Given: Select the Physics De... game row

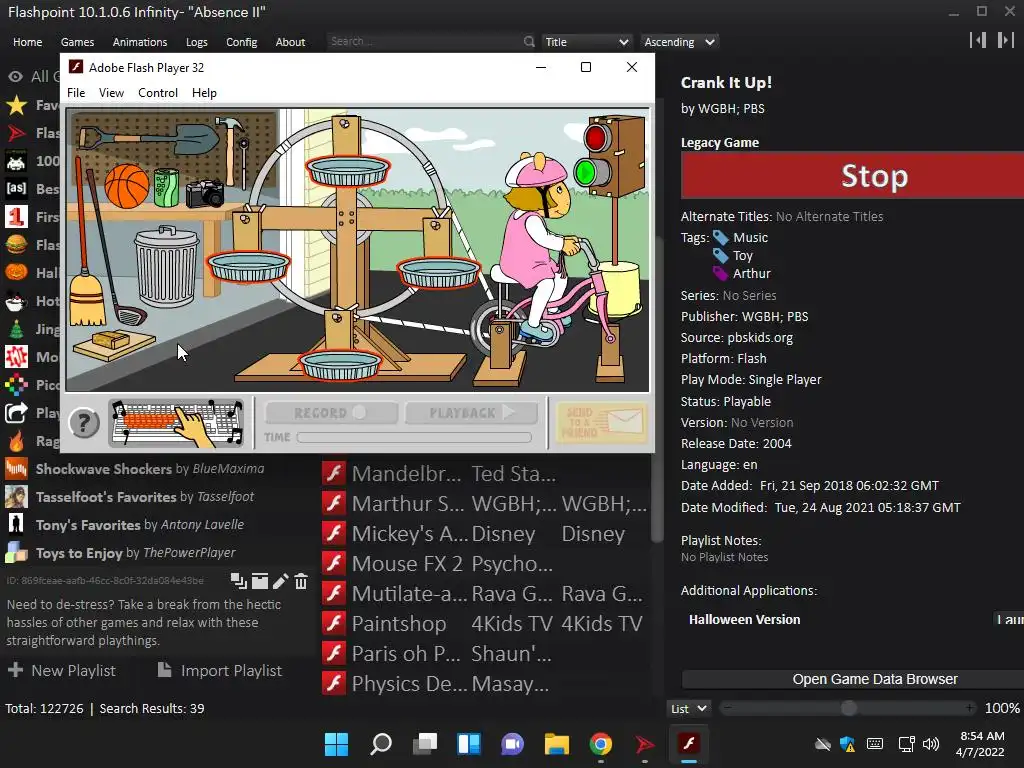Looking at the screenshot, I should coord(485,684).
